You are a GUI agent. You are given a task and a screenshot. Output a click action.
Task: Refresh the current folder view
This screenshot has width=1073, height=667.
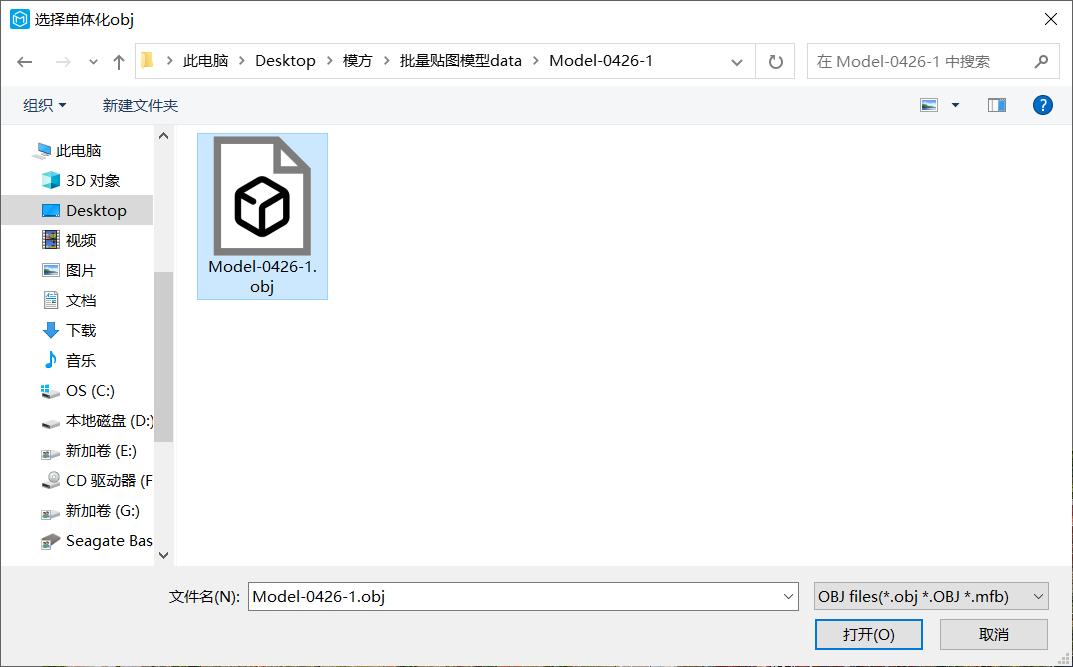tap(775, 62)
